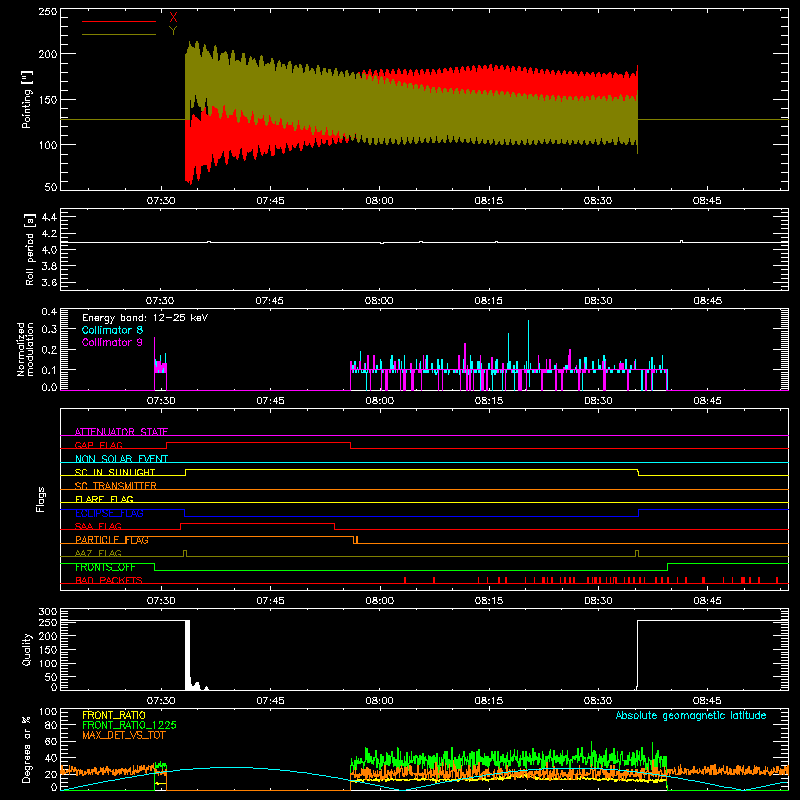Click the 'Normalized modulation' axis title

coord(26,349)
